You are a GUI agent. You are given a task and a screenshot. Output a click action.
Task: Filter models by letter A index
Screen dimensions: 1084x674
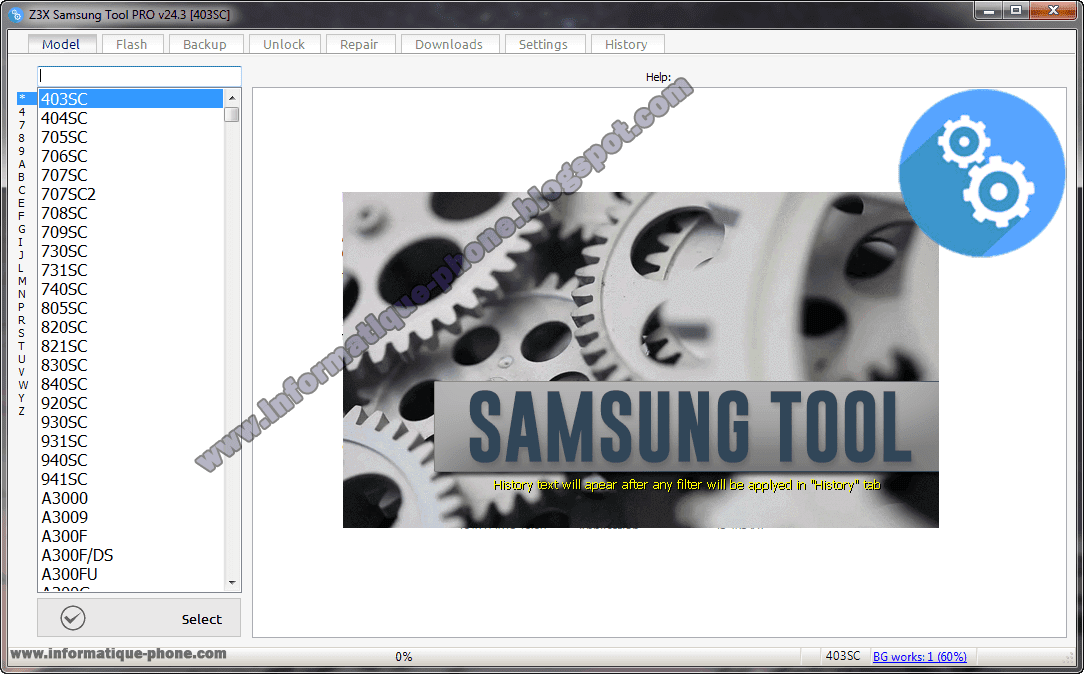point(22,164)
